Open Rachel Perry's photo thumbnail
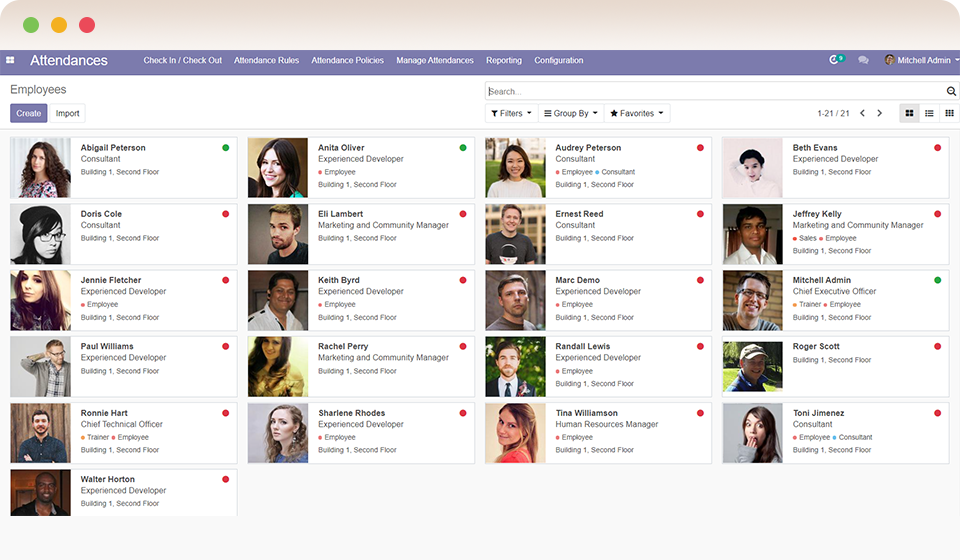This screenshot has width=960, height=560. point(278,367)
